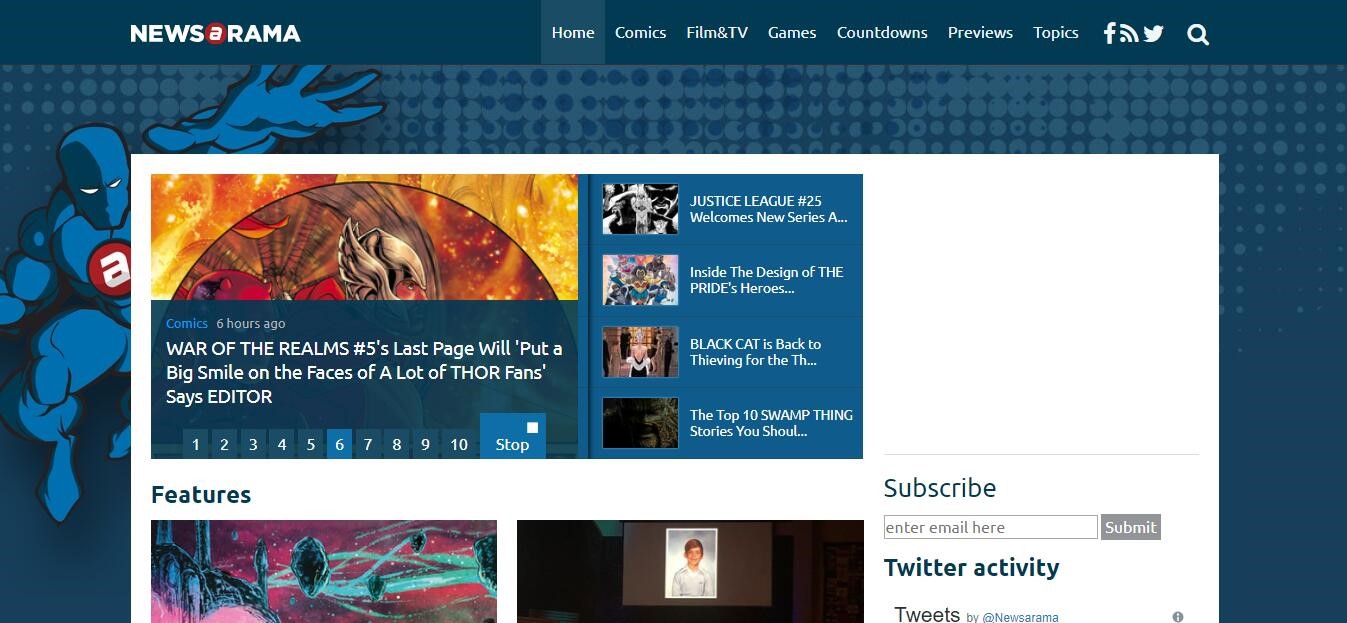1347x623 pixels.
Task: Jump to slide 5
Action: [x=311, y=444]
